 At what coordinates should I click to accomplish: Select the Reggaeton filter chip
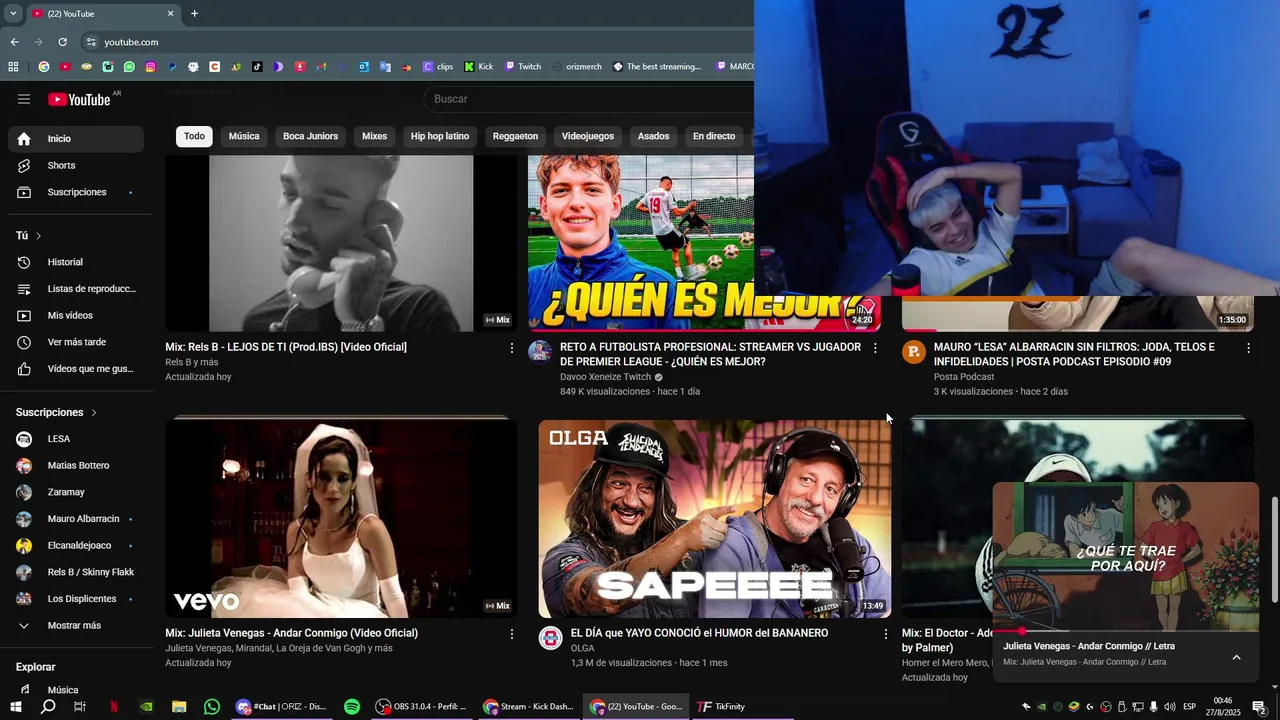[x=515, y=136]
